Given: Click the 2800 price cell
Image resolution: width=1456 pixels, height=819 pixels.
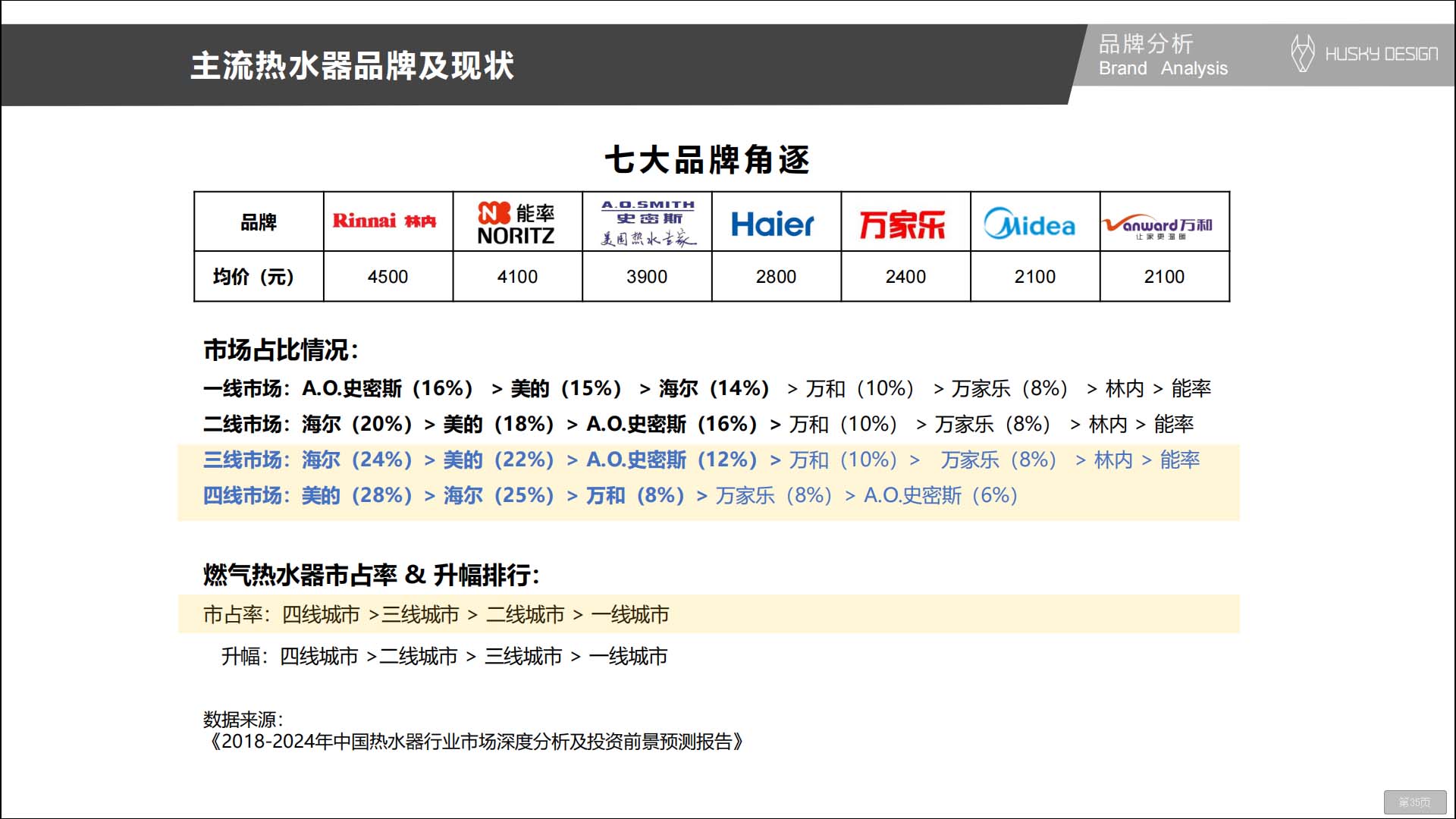Looking at the screenshot, I should pos(776,277).
